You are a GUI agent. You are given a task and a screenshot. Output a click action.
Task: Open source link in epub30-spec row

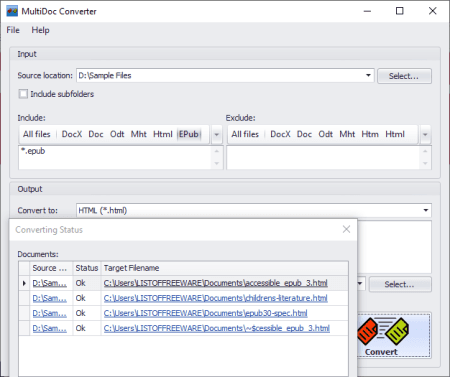(50, 313)
